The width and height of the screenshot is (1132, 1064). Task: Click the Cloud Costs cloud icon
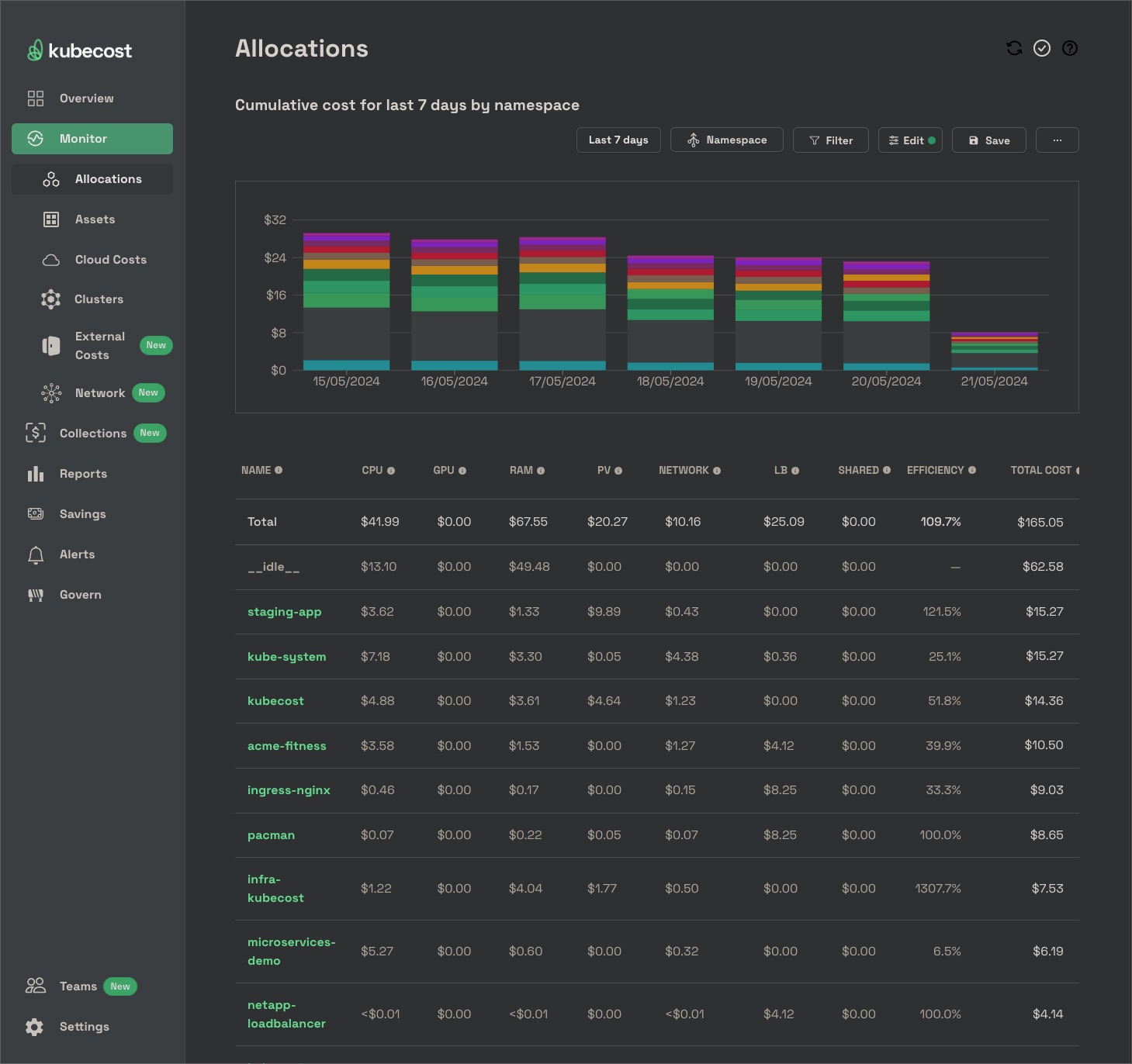[51, 260]
